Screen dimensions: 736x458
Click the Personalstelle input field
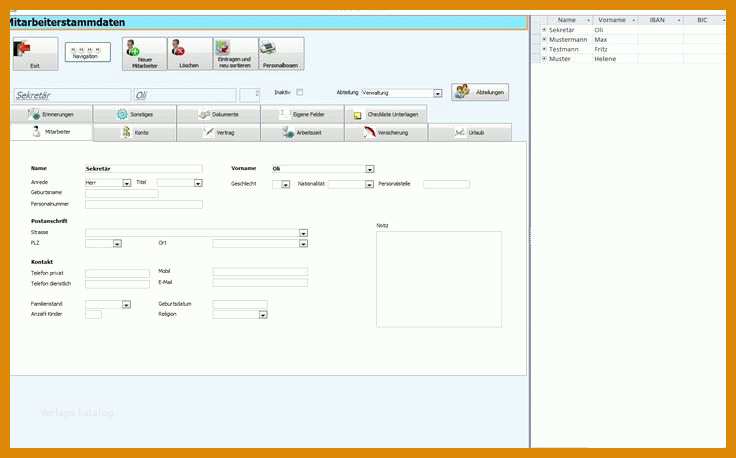446,184
